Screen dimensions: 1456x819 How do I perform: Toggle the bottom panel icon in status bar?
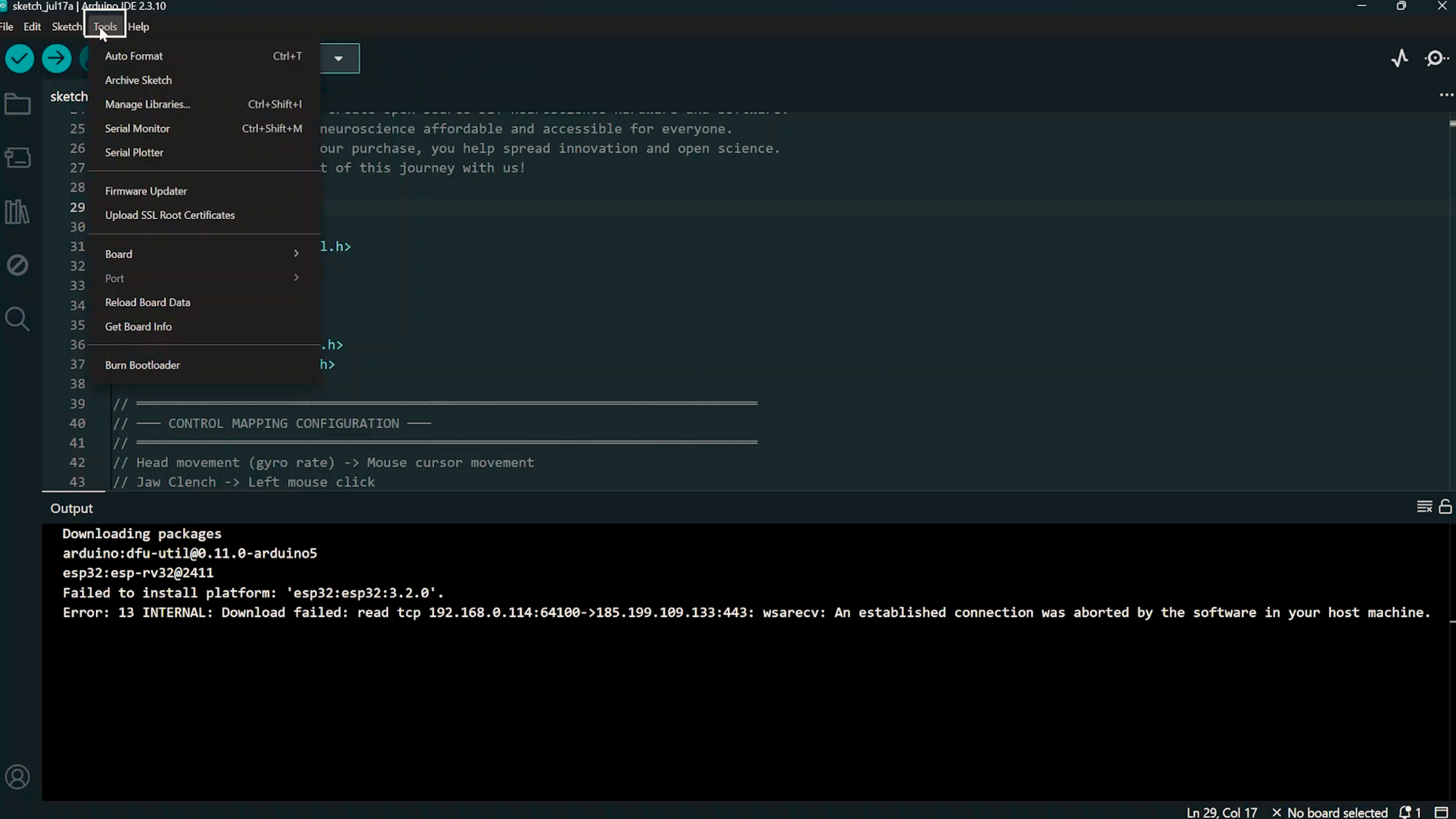point(1441,812)
